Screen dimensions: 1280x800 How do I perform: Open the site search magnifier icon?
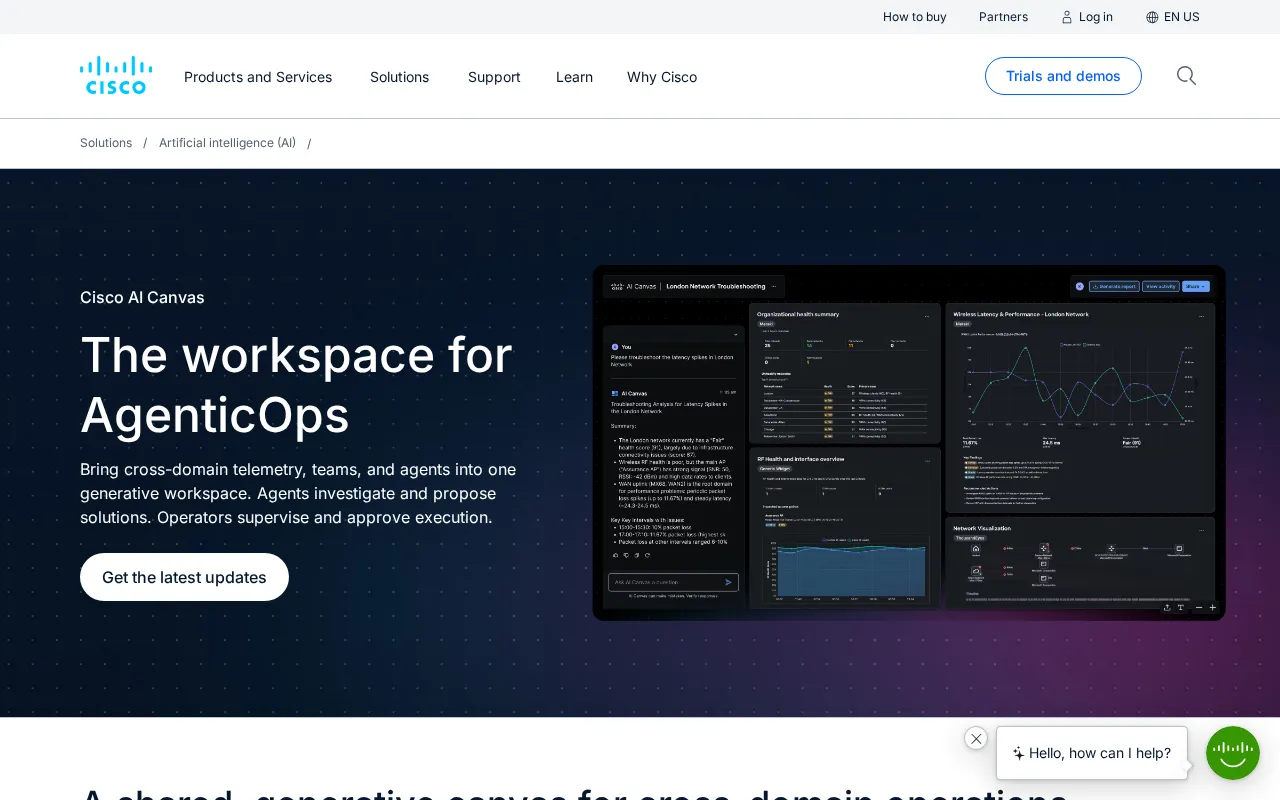pos(1186,76)
